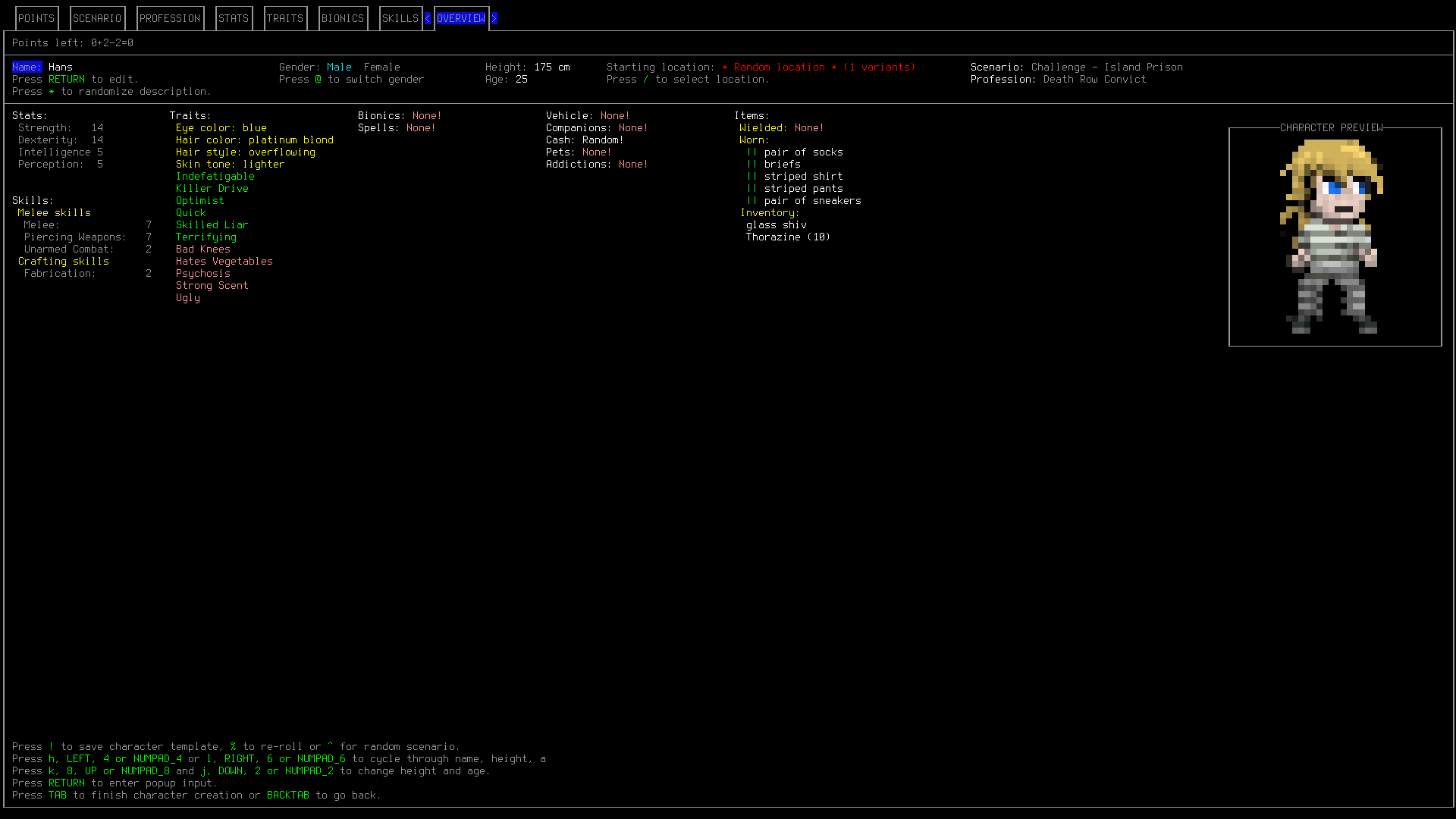The height and width of the screenshot is (819, 1456).
Task: Open the POINTS tab
Action: (36, 18)
